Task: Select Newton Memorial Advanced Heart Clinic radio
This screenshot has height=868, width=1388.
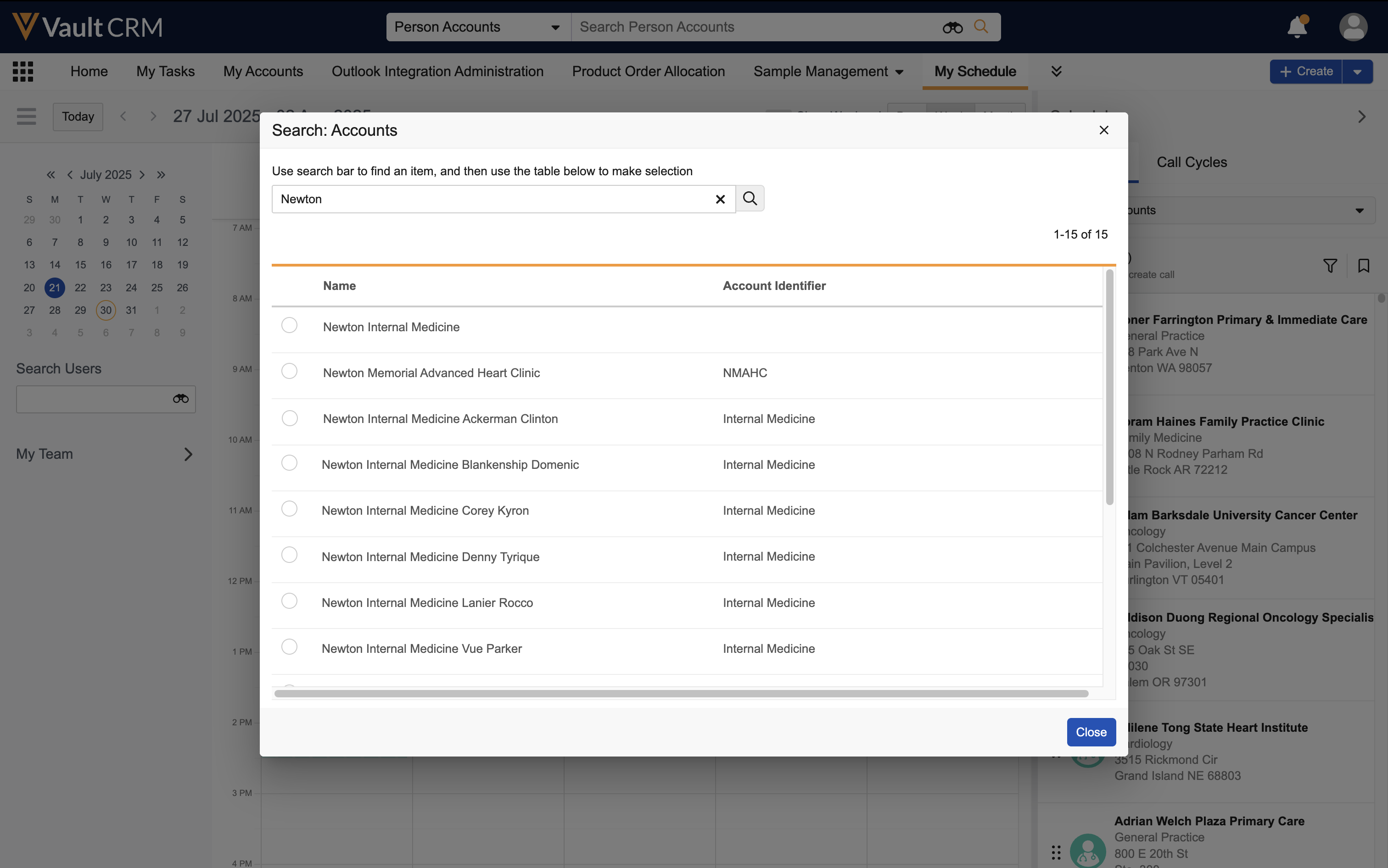Action: coord(290,372)
